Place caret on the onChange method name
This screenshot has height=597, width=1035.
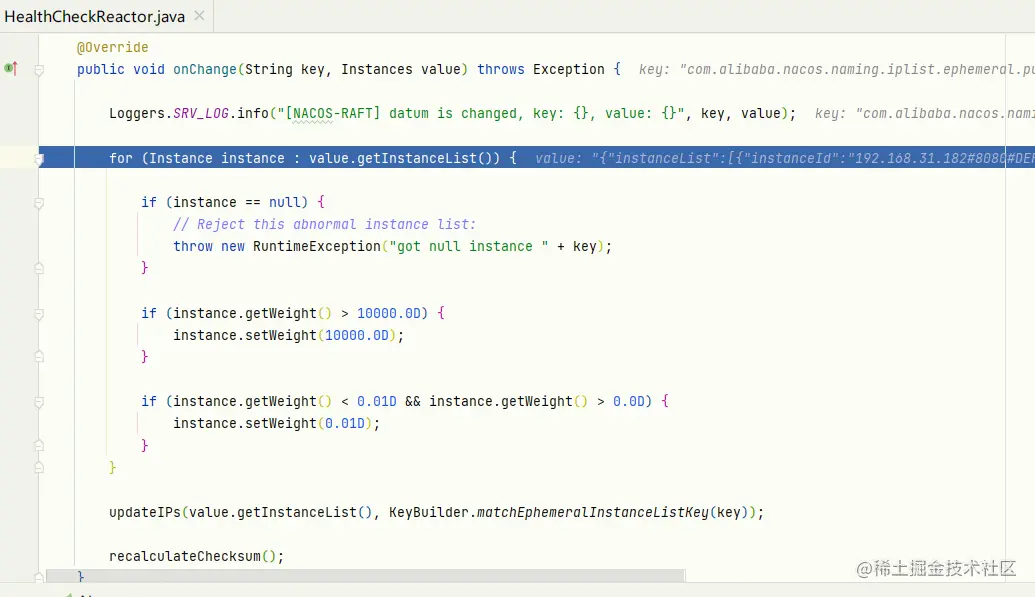205,69
